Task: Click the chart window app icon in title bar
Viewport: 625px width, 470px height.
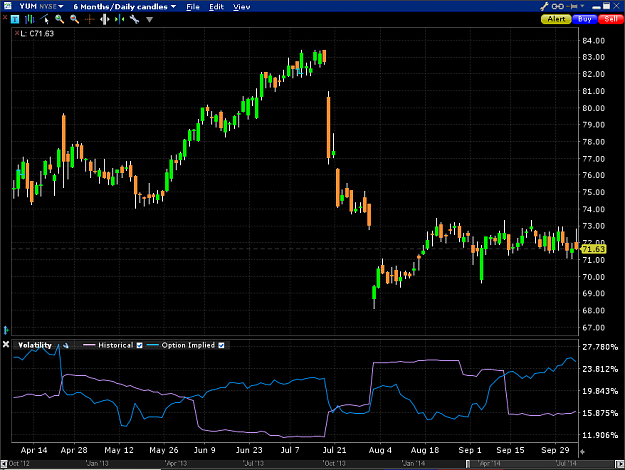Action: point(7,6)
